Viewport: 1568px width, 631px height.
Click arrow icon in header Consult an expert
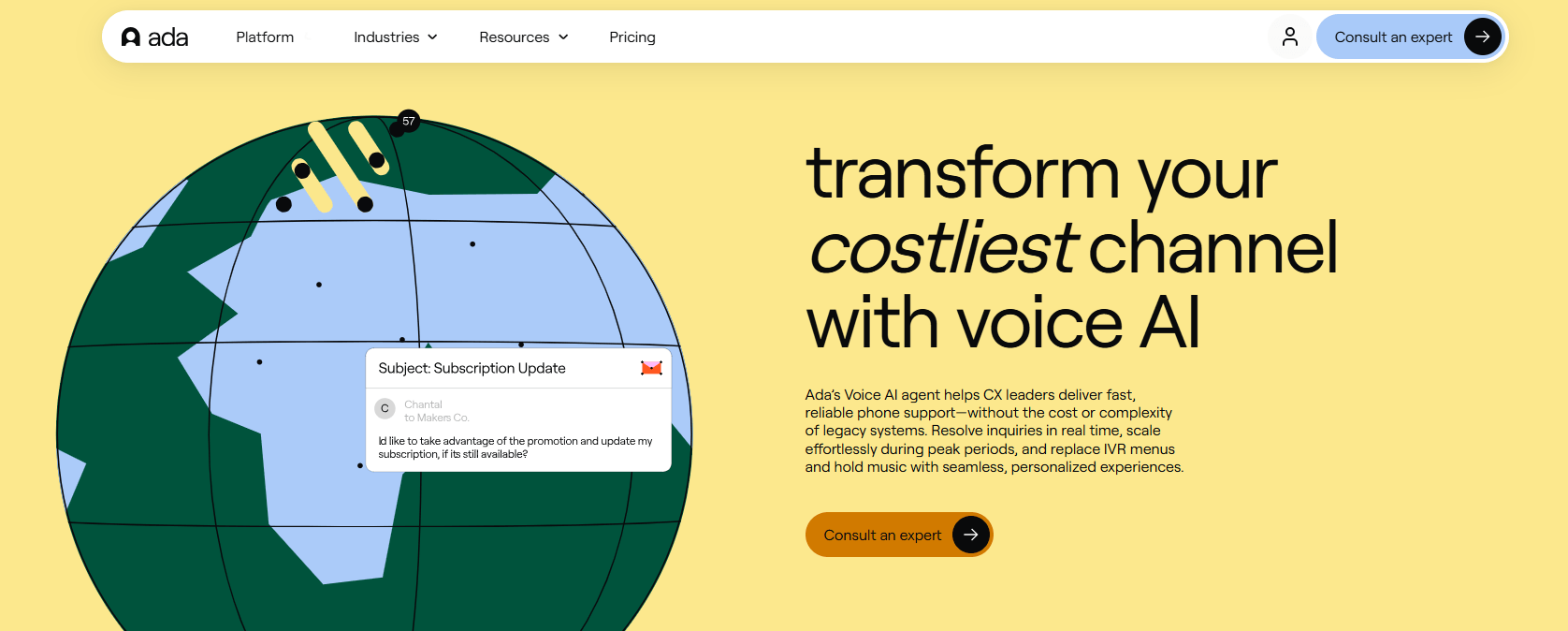pos(1482,37)
